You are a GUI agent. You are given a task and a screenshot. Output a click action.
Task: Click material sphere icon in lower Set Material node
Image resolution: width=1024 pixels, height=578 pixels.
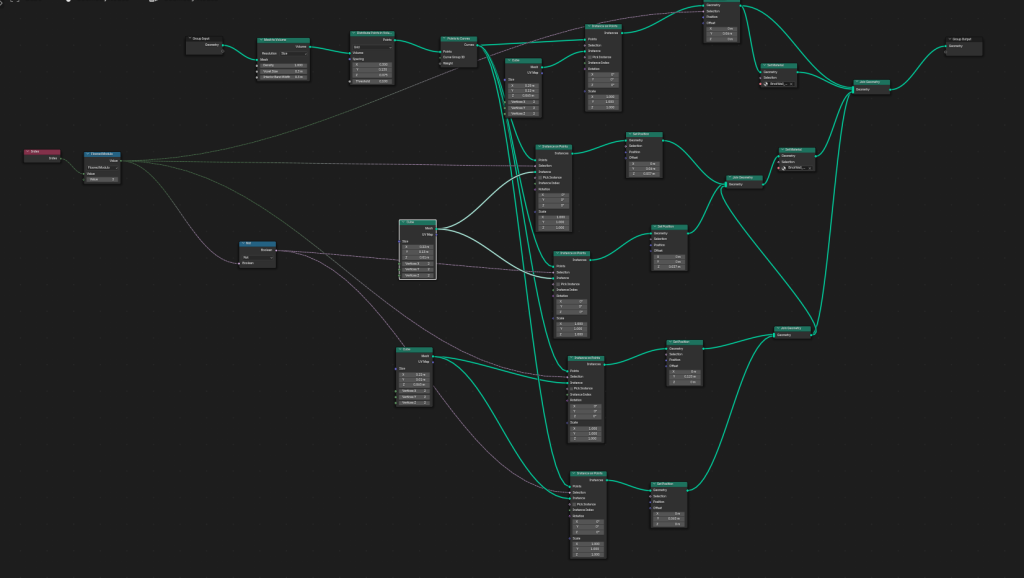pyautogui.click(x=784, y=167)
